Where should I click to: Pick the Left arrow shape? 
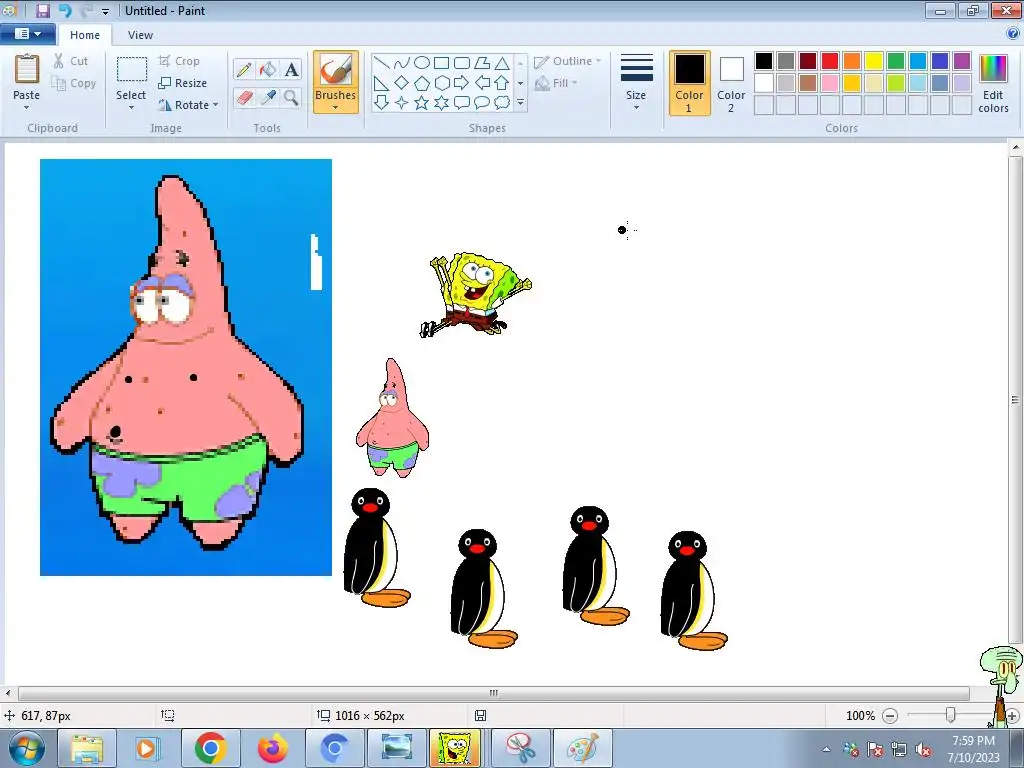tap(482, 83)
